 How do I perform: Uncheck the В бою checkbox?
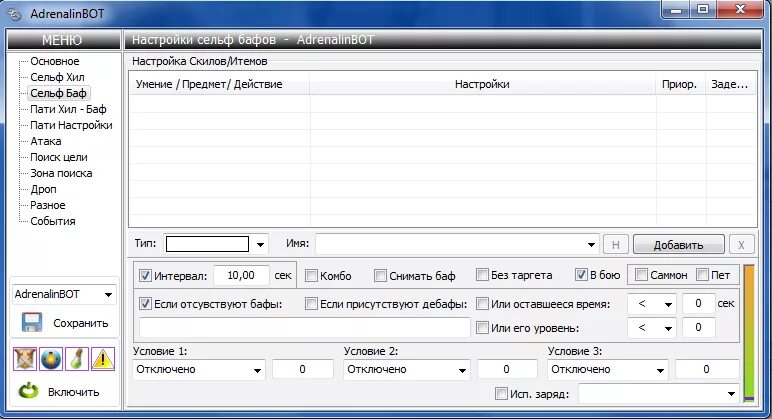pyautogui.click(x=581, y=275)
